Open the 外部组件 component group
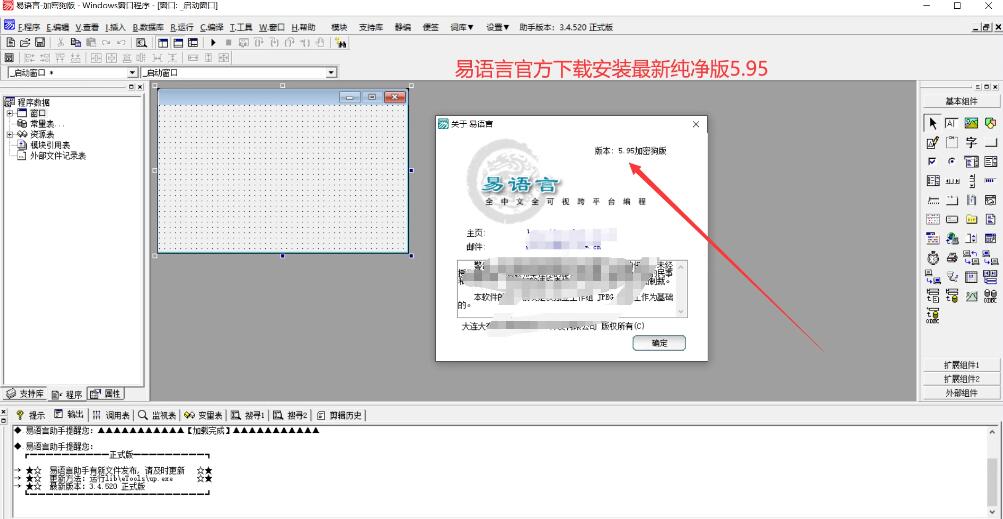1003x519 pixels. 961,393
